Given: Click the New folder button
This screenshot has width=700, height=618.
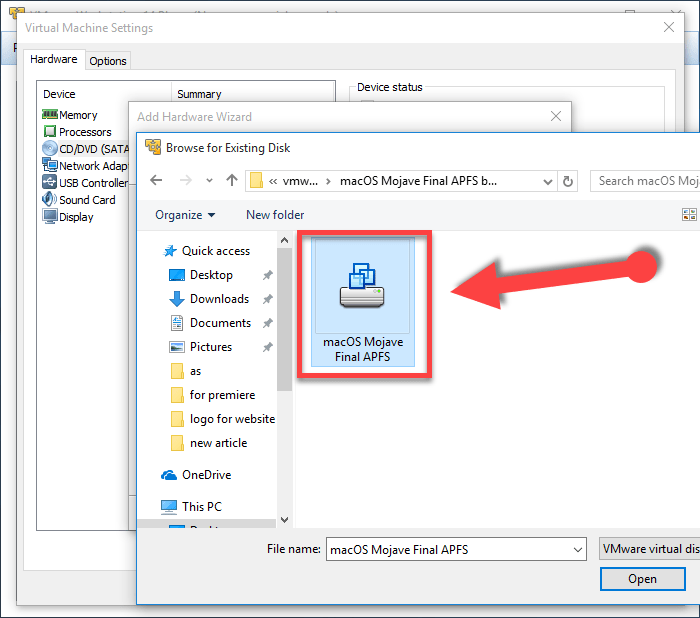Looking at the screenshot, I should coord(275,215).
